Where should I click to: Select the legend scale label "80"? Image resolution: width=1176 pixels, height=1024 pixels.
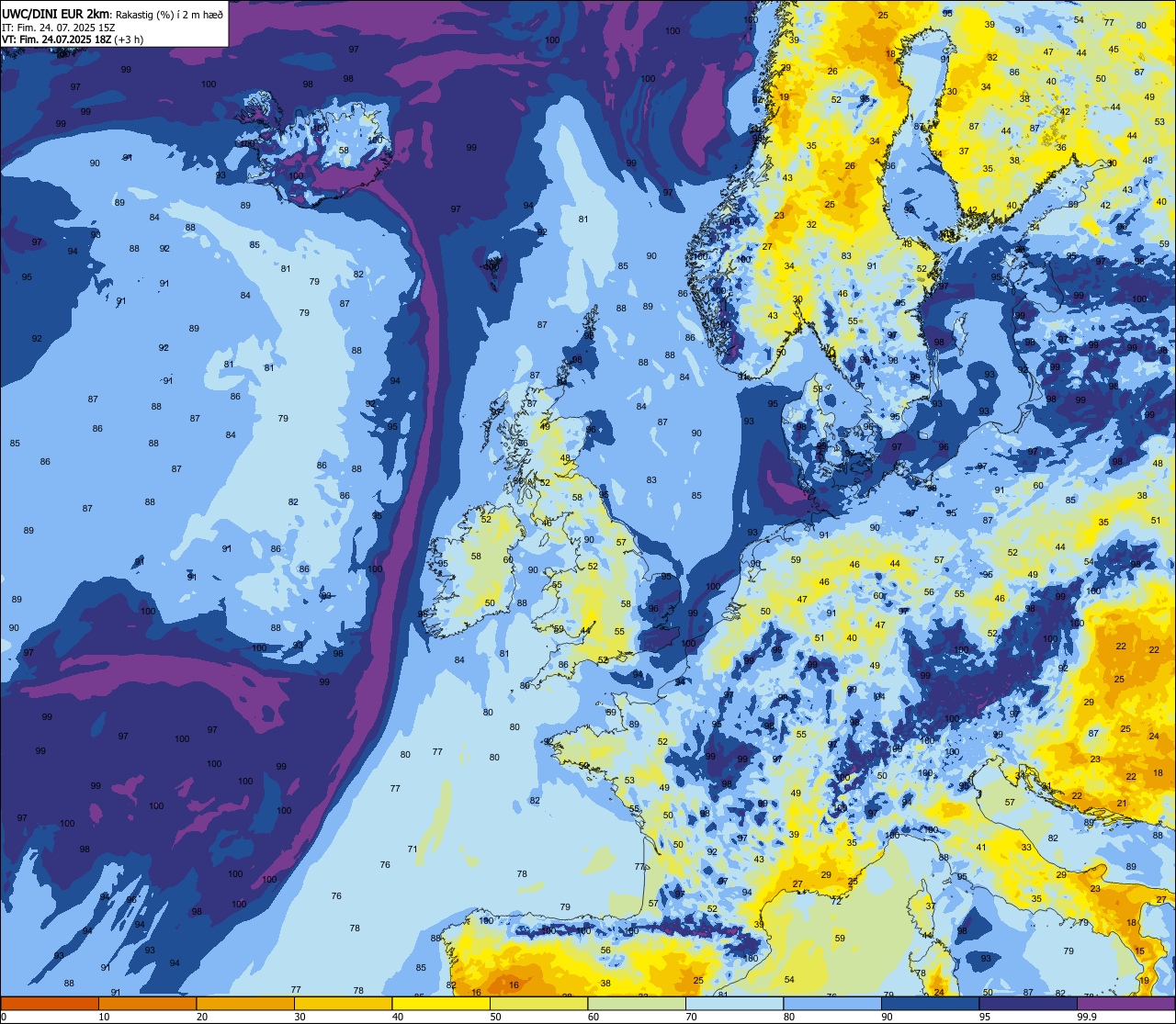pos(789,1017)
